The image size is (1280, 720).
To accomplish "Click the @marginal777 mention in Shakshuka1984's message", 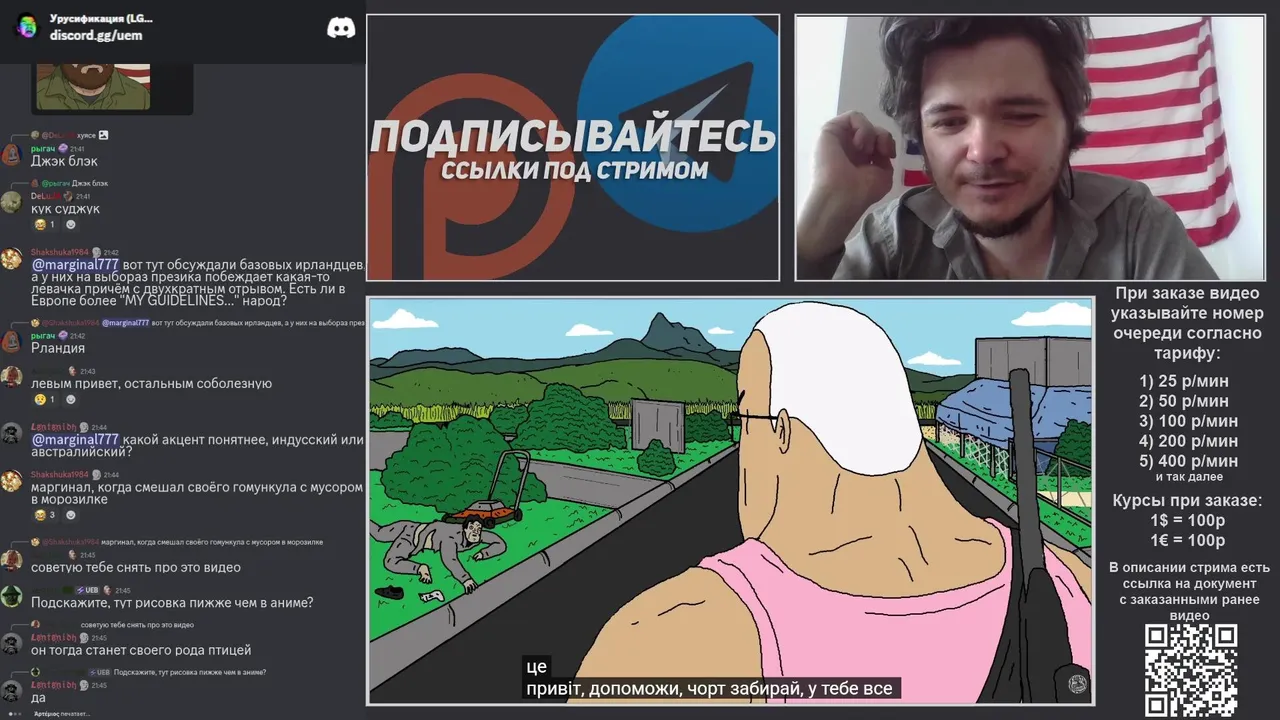I will (x=75, y=265).
